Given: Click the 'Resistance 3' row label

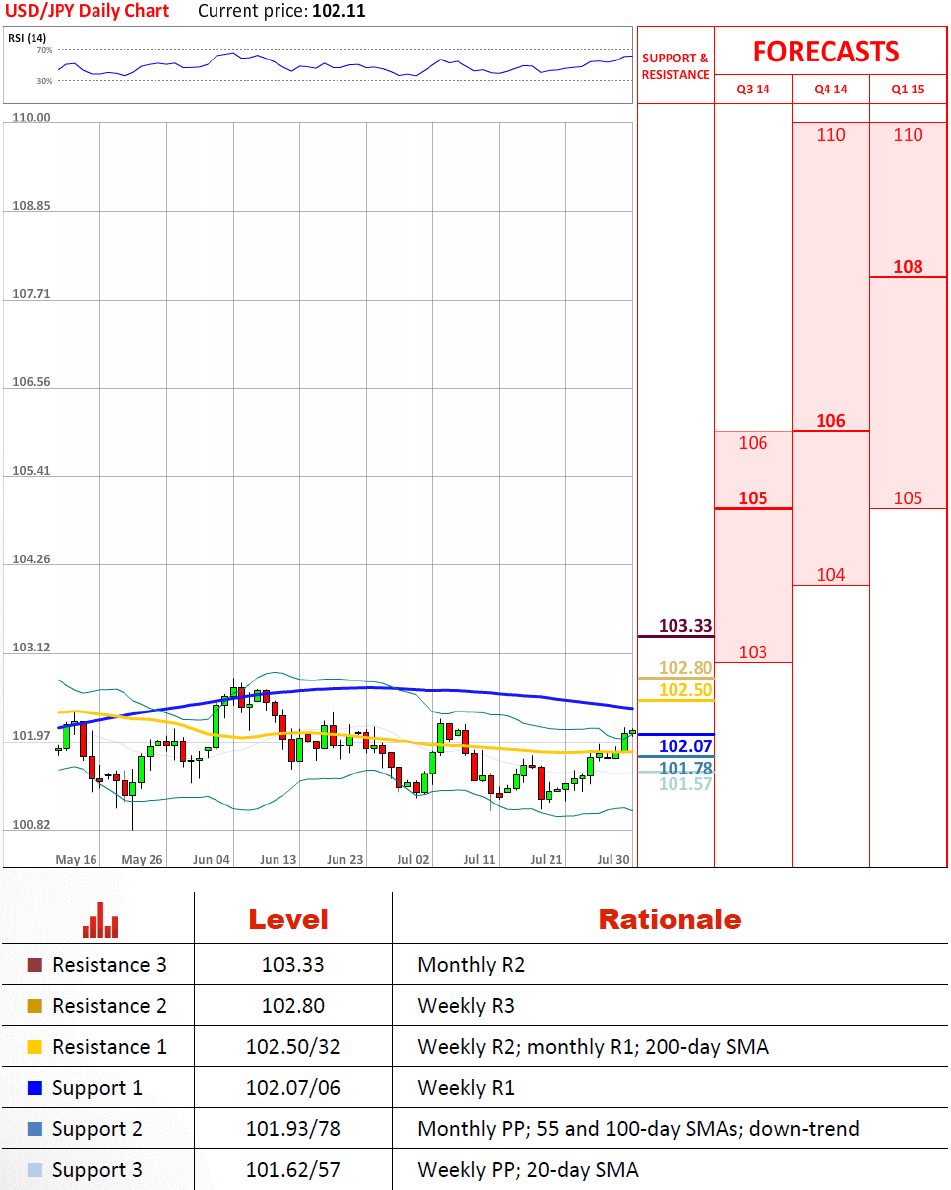Looking at the screenshot, I should point(109,965).
